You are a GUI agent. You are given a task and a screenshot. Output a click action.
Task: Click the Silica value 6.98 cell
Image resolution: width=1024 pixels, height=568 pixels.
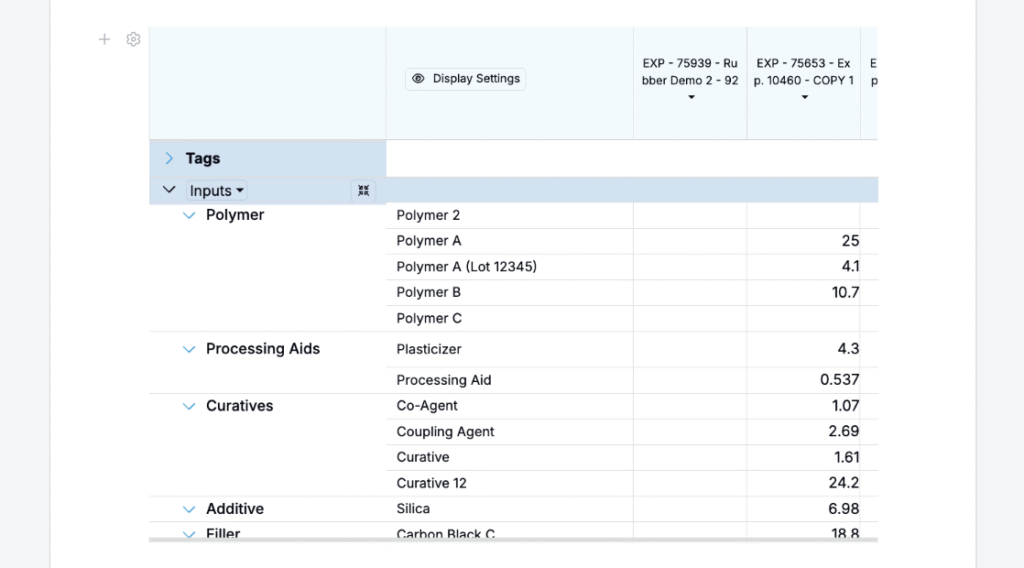[803, 509]
